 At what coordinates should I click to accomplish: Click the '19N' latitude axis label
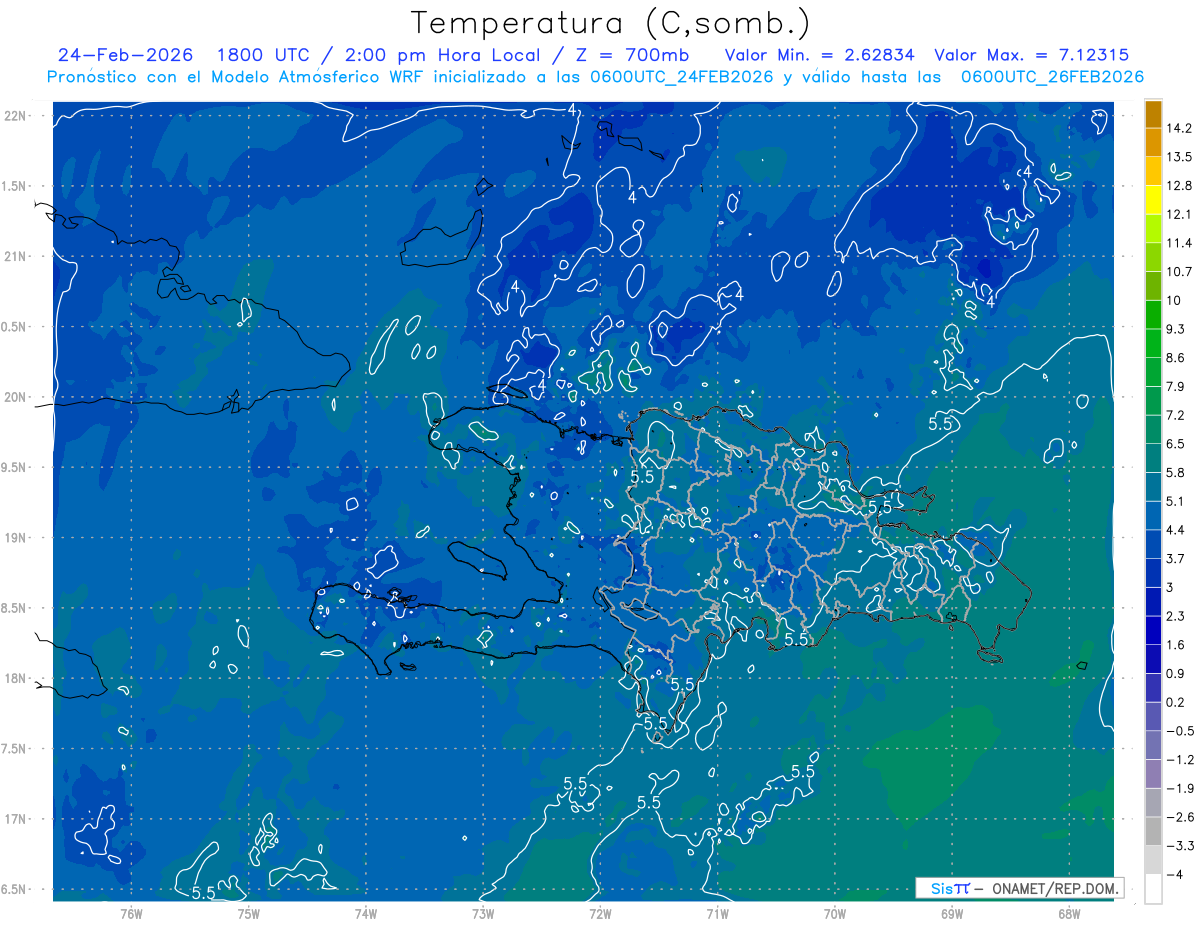click(x=16, y=537)
